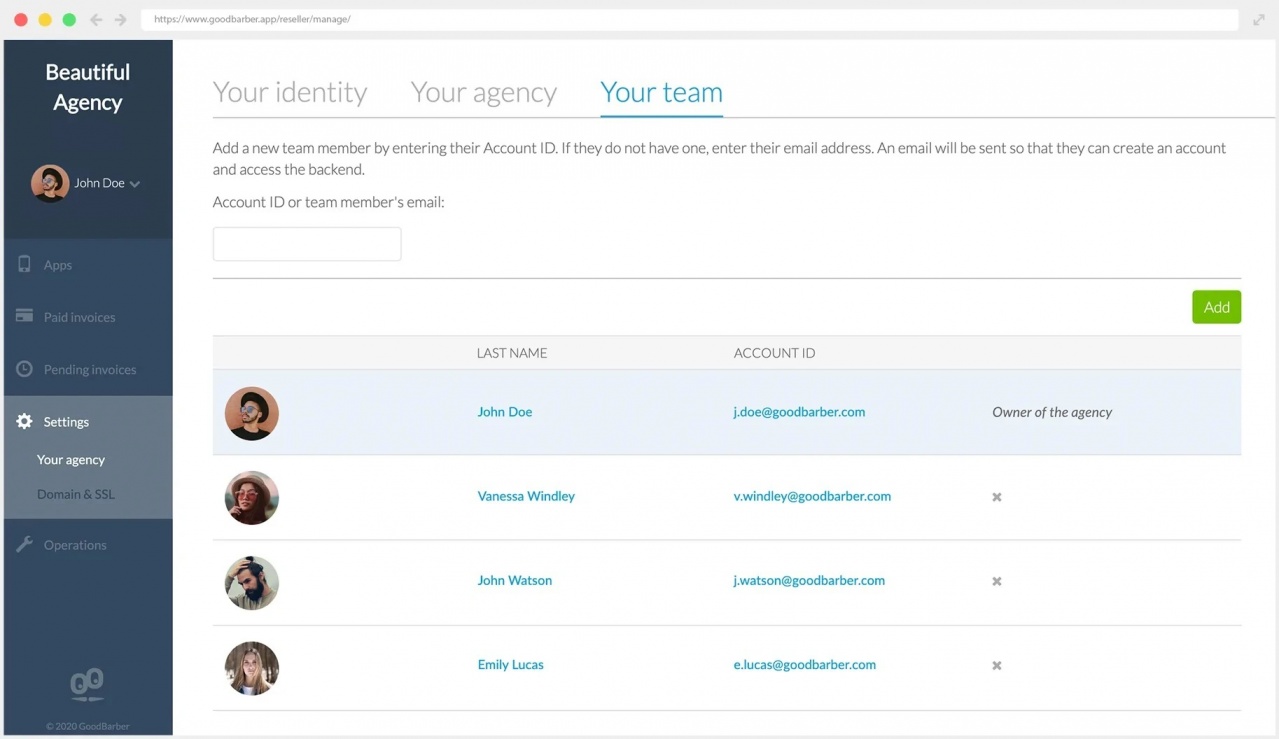
Task: Remove Vanessa Windley with the X icon
Action: tap(996, 497)
